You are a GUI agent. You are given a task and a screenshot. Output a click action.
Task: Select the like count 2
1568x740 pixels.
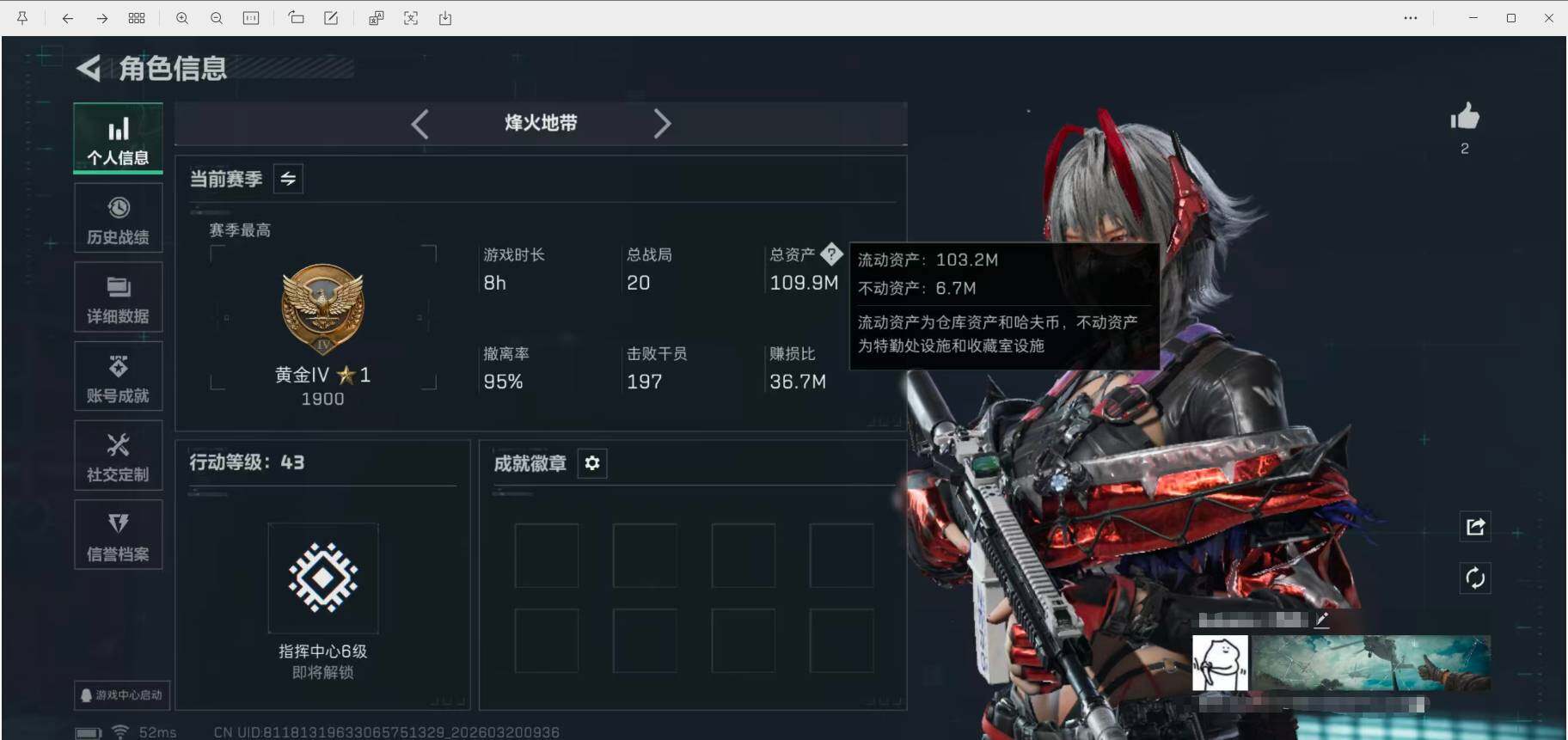pyautogui.click(x=1465, y=149)
